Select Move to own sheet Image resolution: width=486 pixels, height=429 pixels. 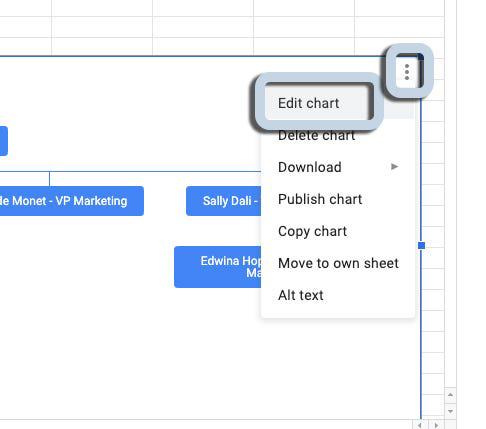click(338, 263)
